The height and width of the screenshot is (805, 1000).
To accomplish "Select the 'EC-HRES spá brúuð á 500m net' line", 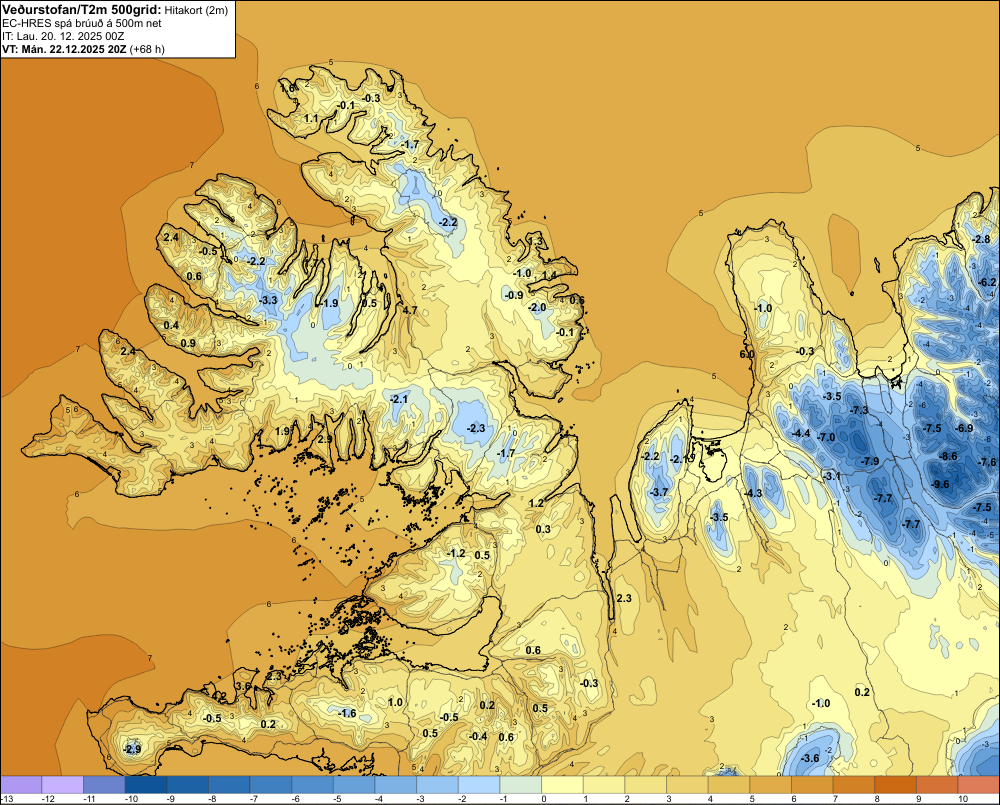I will [x=82, y=24].
